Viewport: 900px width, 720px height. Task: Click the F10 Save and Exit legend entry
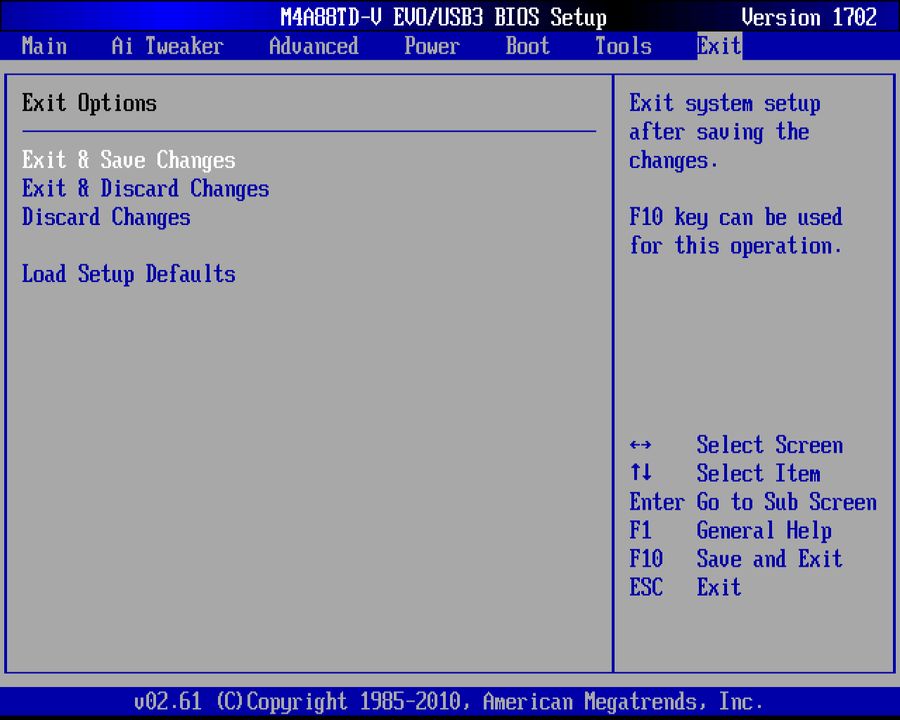tap(733, 559)
